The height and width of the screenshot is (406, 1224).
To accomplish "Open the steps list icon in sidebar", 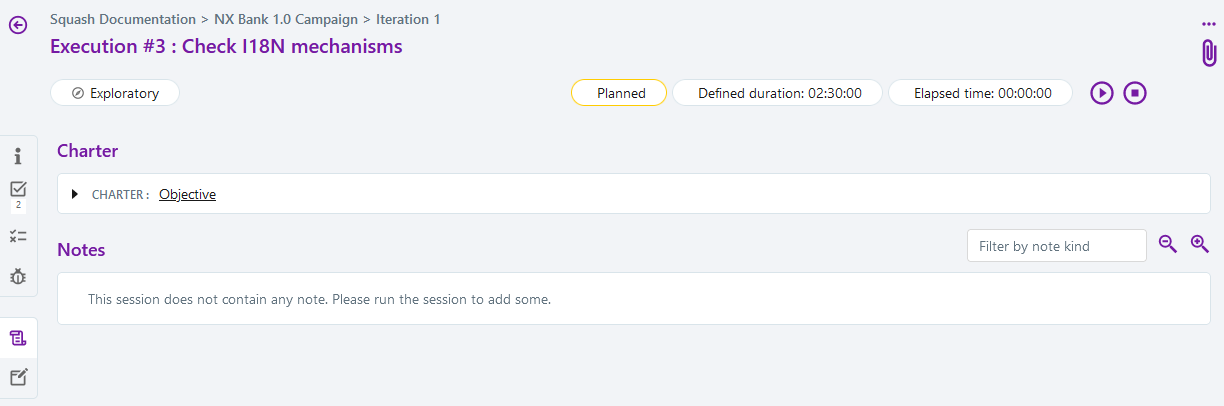I will coord(18,236).
